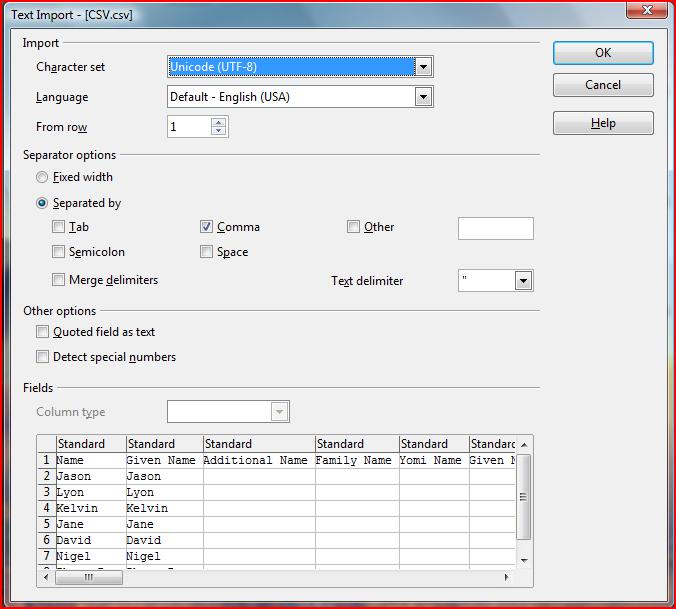Open the Text delimiter dropdown
The width and height of the screenshot is (676, 609).
[x=523, y=281]
